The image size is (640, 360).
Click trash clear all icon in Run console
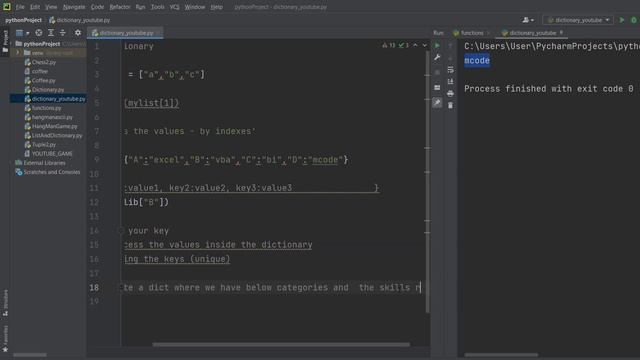(x=450, y=106)
